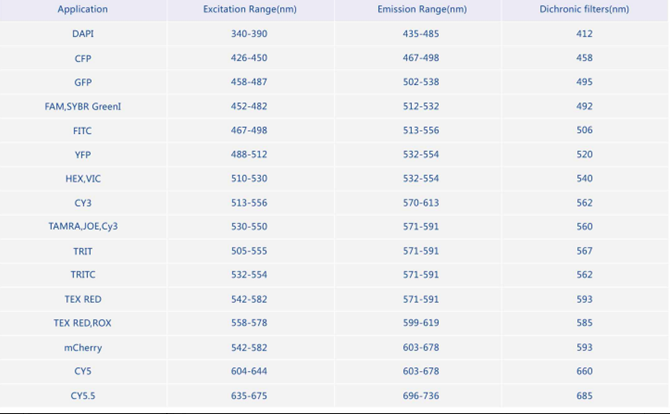Screen dimensions: 670x414
Task: Select the DAPI application cell
Action: pos(83,34)
